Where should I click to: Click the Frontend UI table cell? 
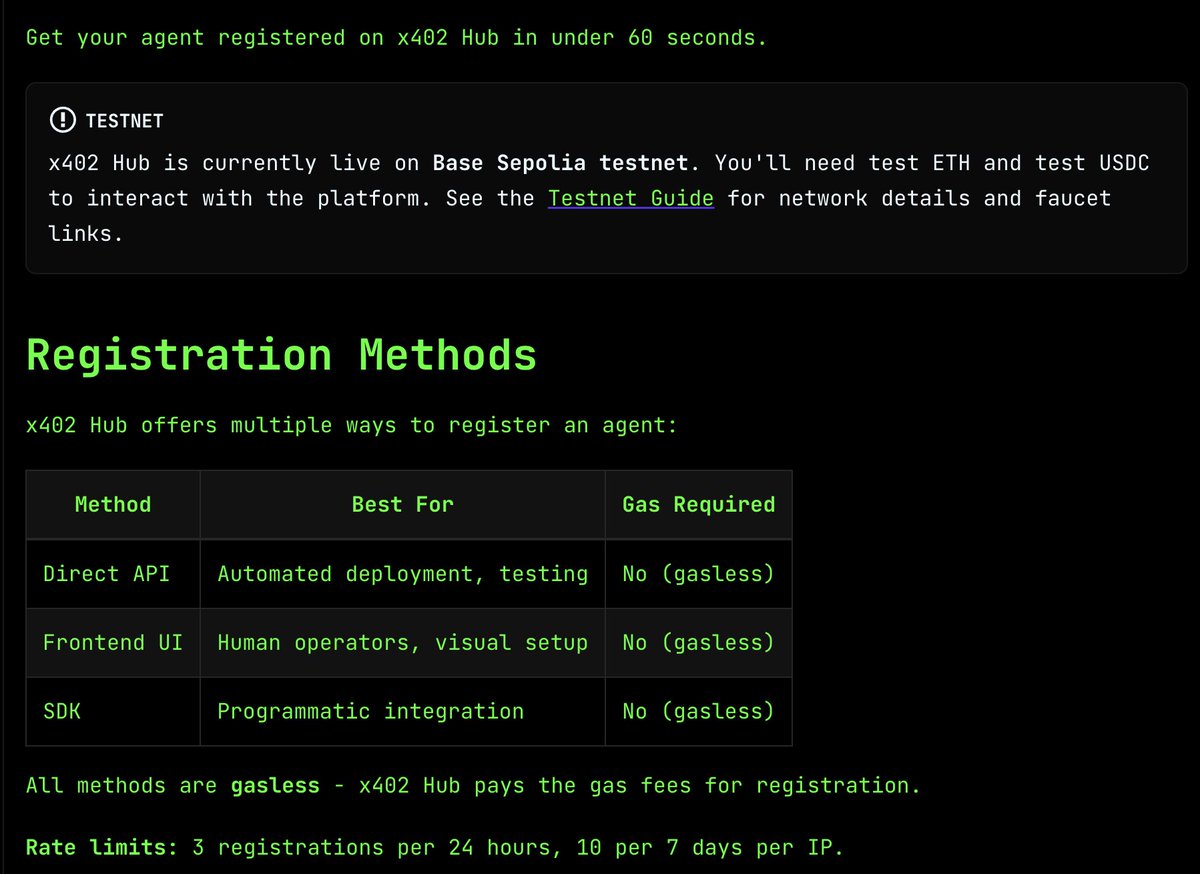[113, 643]
